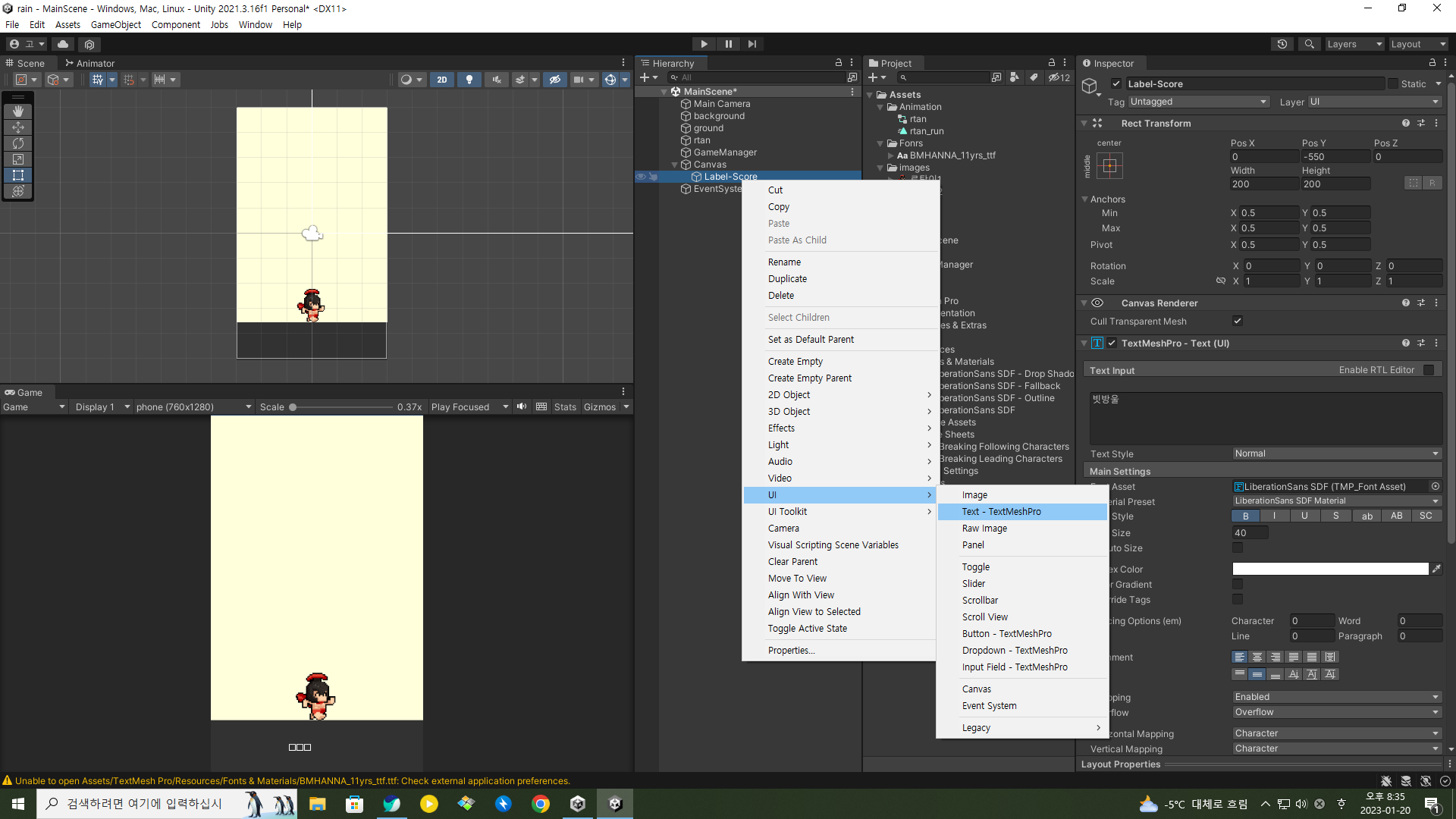Open the GameObject menu in menu bar
This screenshot has width=1456, height=819.
(x=116, y=25)
